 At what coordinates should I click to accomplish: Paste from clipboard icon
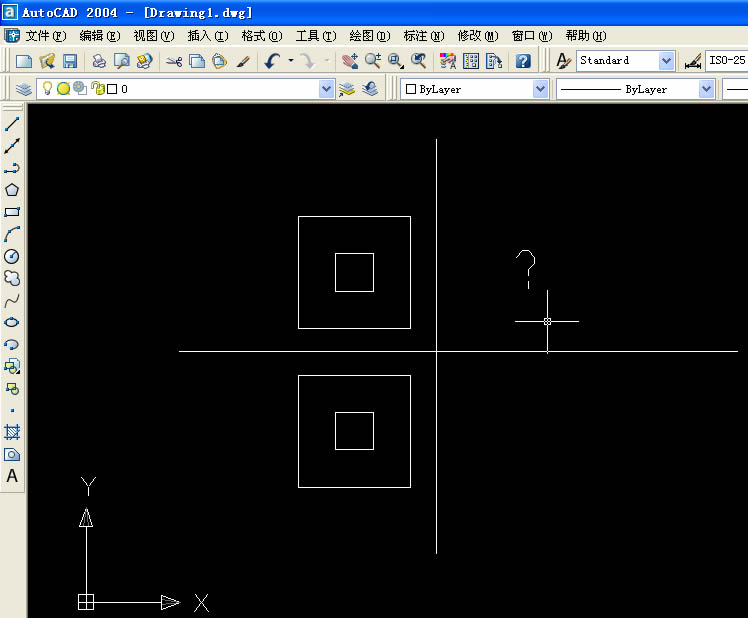click(x=219, y=61)
